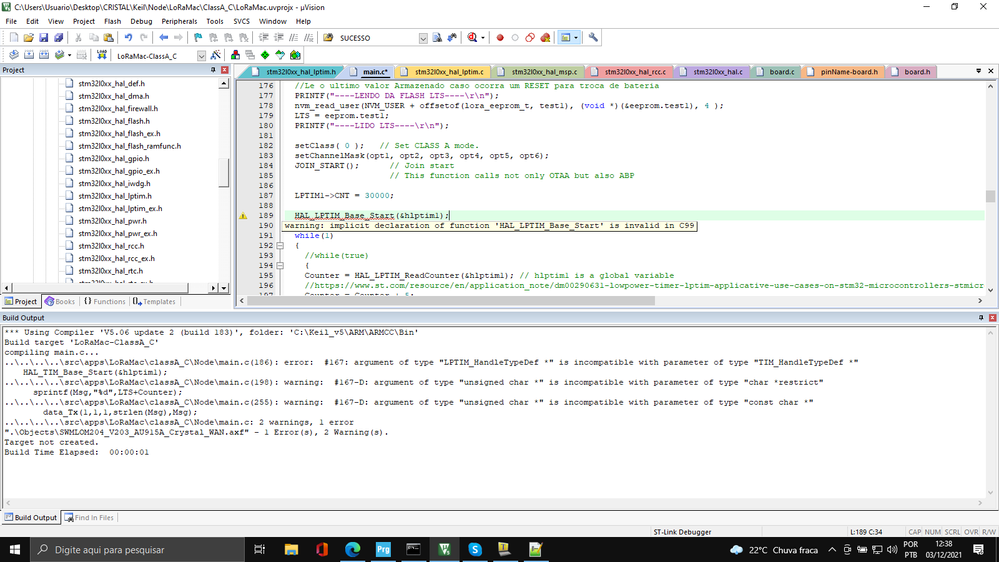Viewport: 999px width, 562px height.
Task: Click the SUCESSO search text field
Action: tap(377, 38)
